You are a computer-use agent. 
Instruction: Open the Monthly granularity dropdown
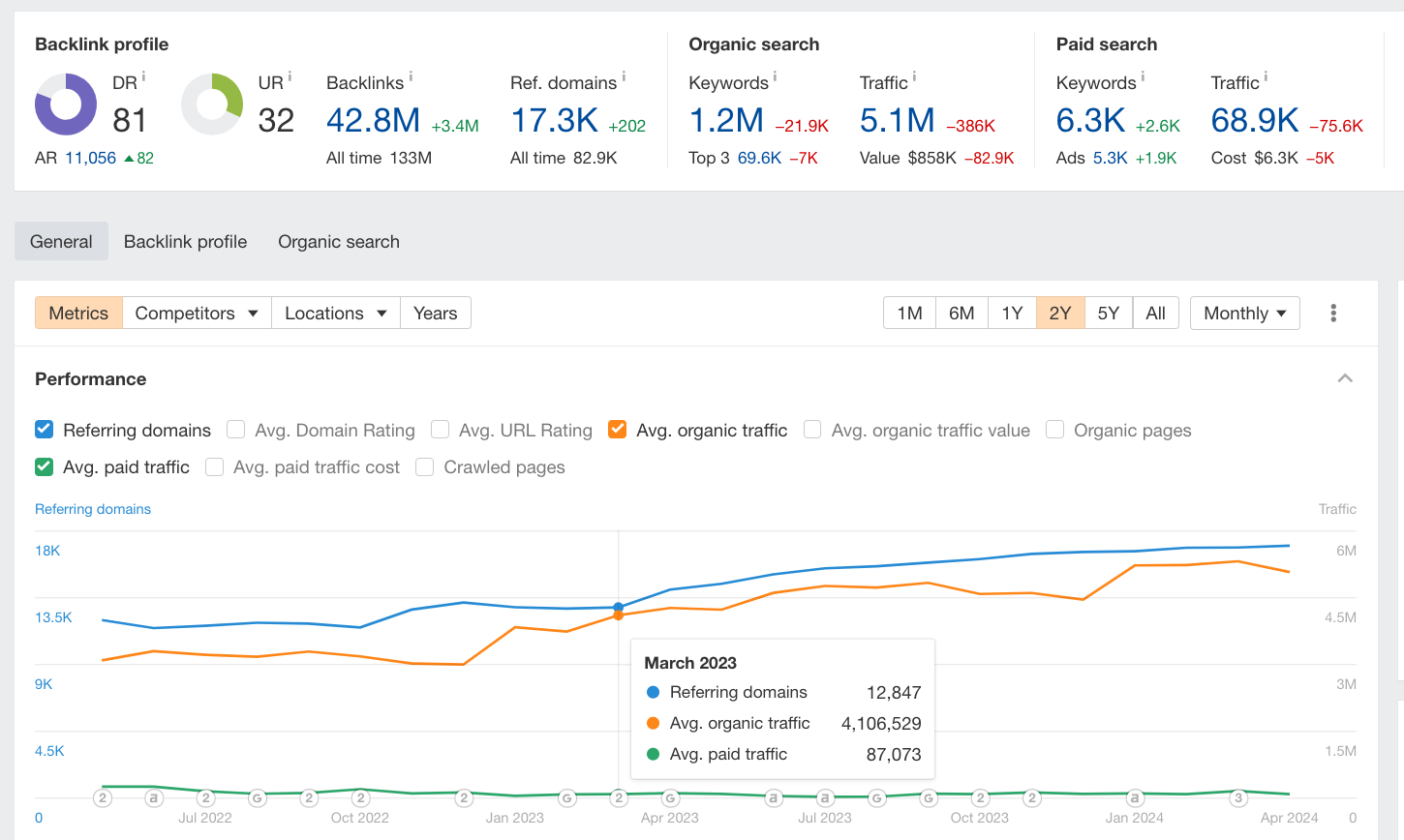(x=1244, y=313)
